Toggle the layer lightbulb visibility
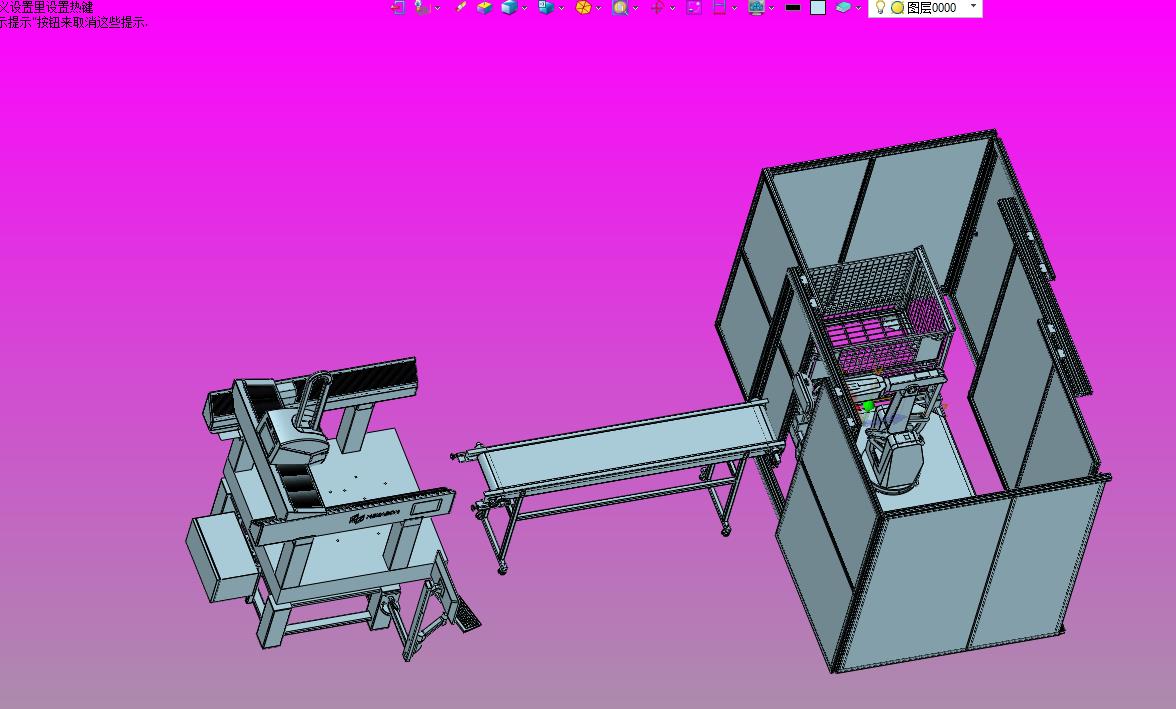 pos(880,7)
